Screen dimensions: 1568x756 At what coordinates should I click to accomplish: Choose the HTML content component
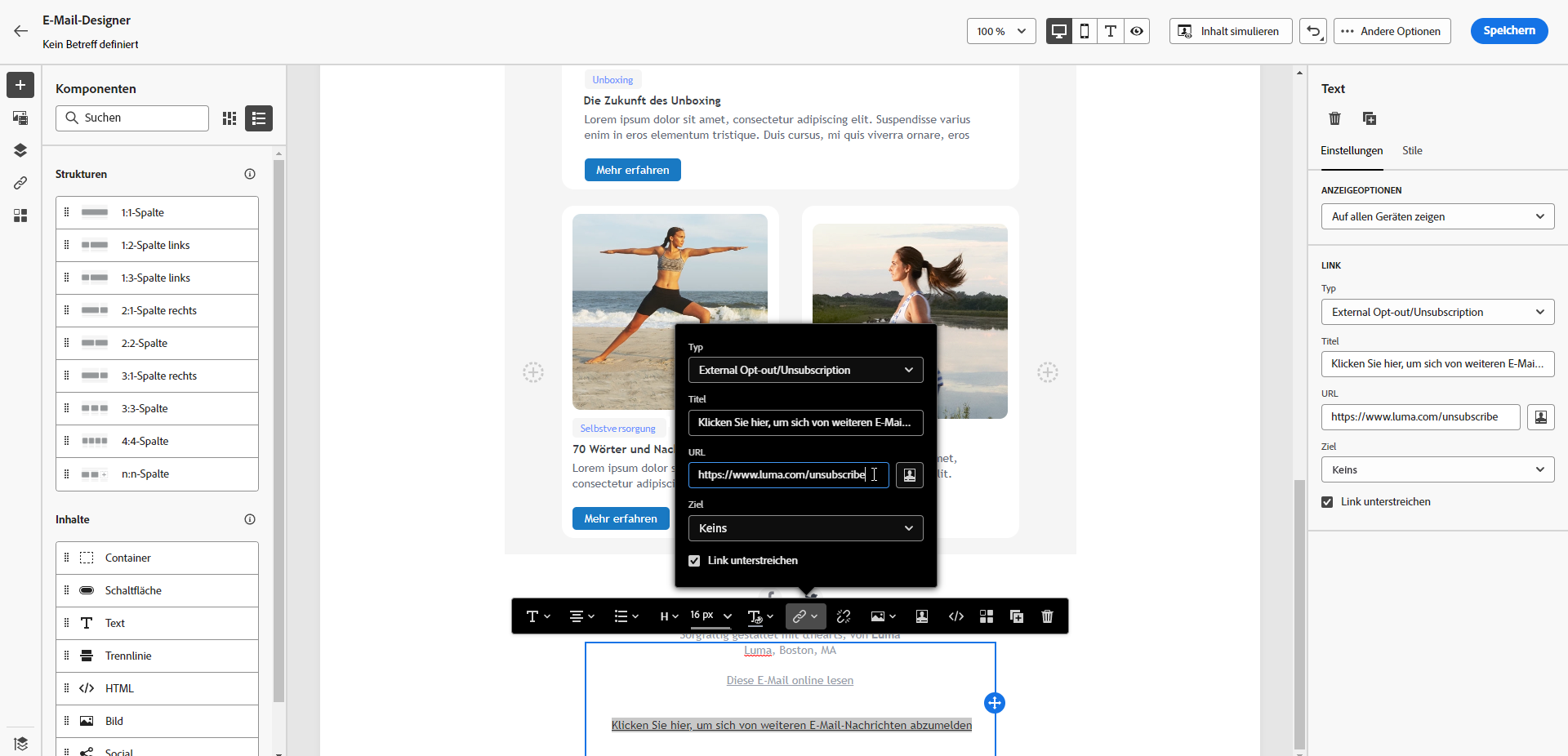pos(157,689)
